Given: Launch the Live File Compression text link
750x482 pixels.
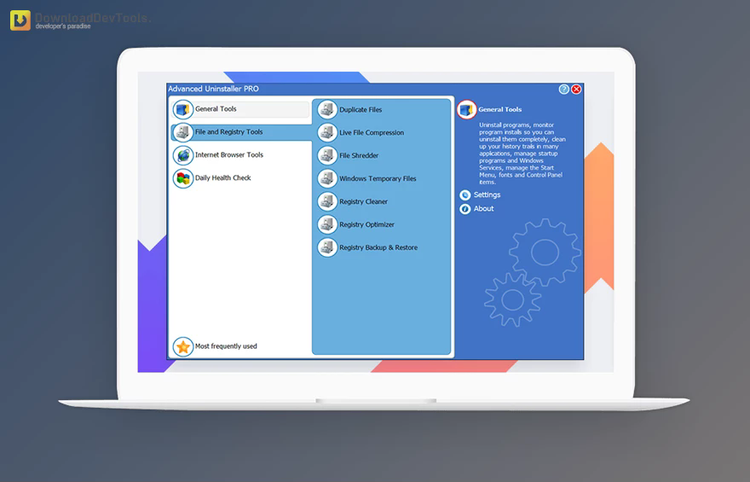Looking at the screenshot, I should pos(372,133).
